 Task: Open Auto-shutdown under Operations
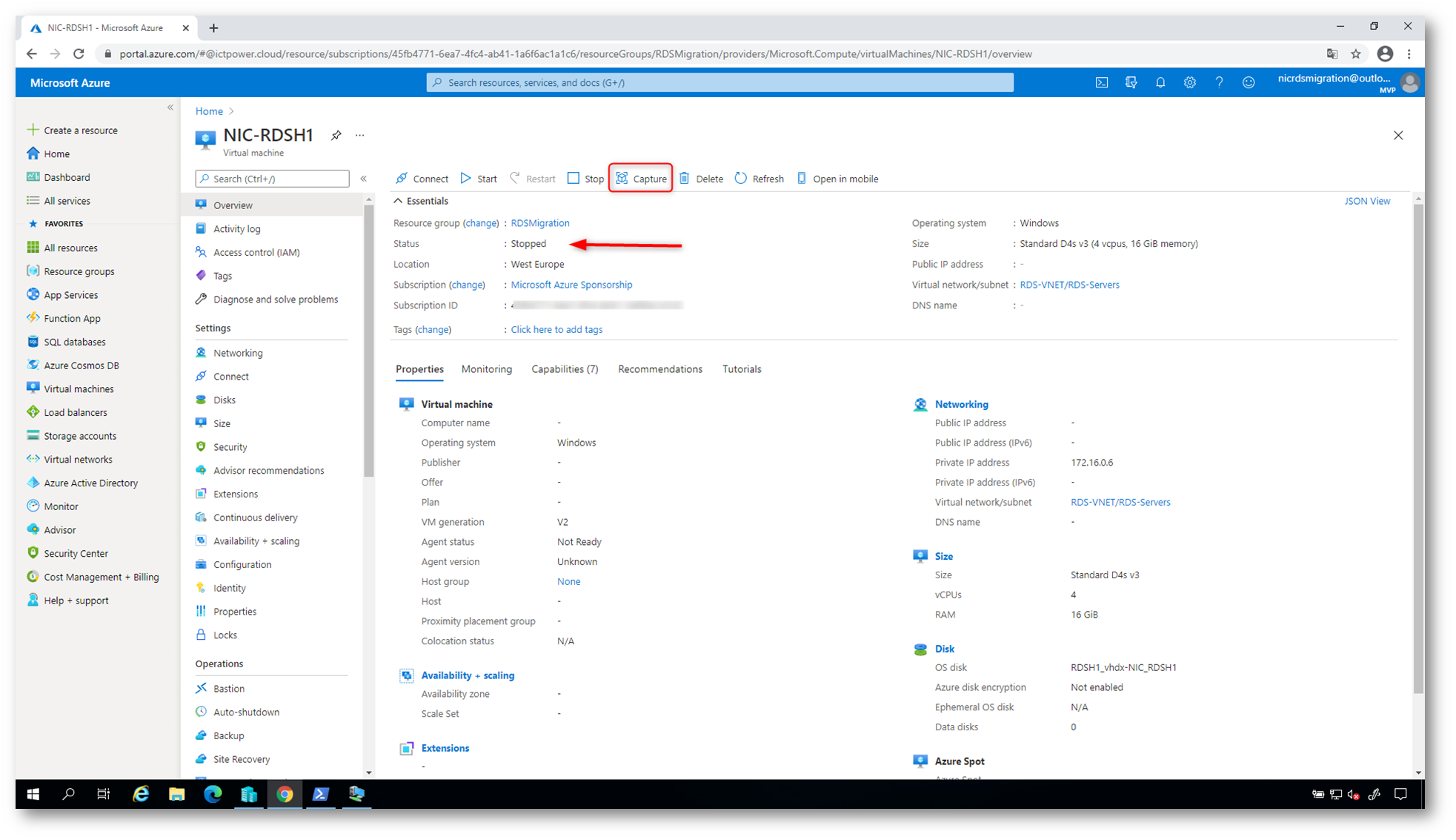click(x=246, y=712)
